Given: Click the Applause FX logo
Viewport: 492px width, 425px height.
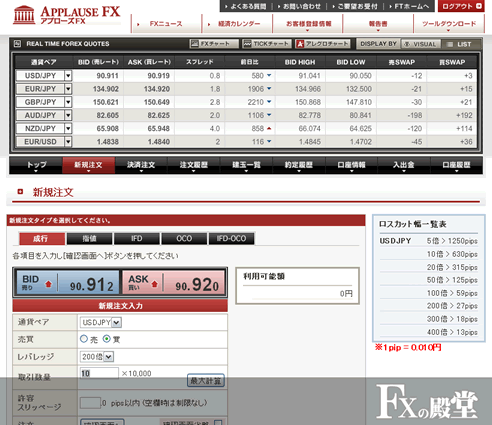Looking at the screenshot, I should tap(67, 15).
